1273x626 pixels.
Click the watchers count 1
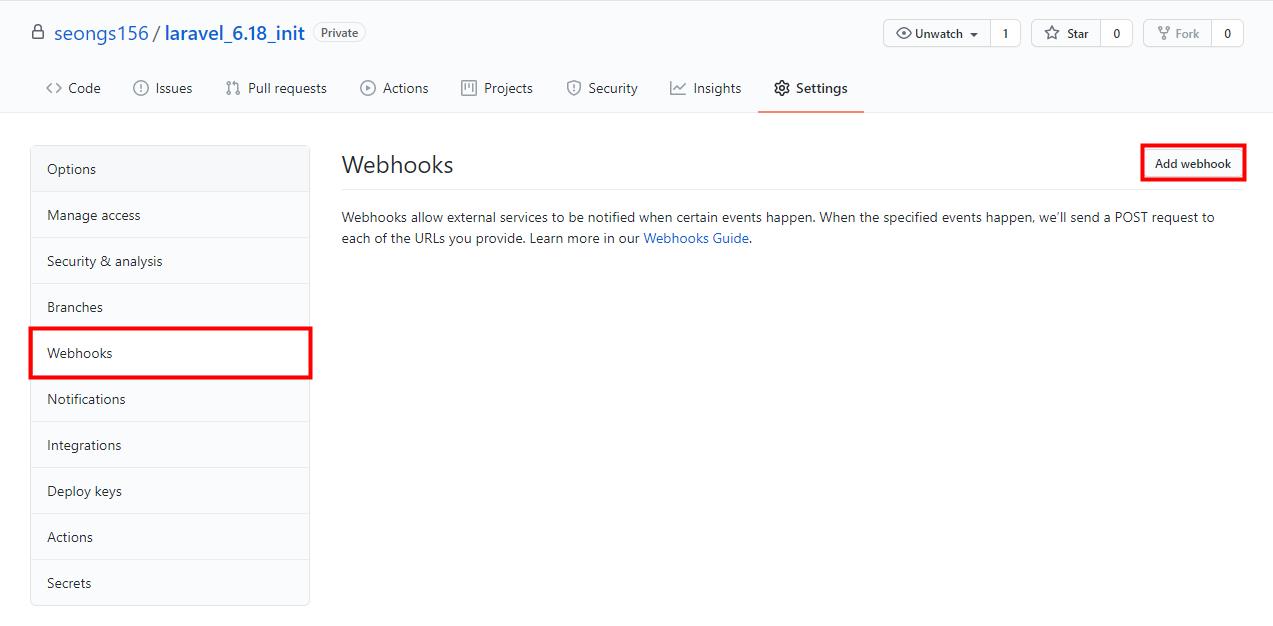(x=1005, y=33)
